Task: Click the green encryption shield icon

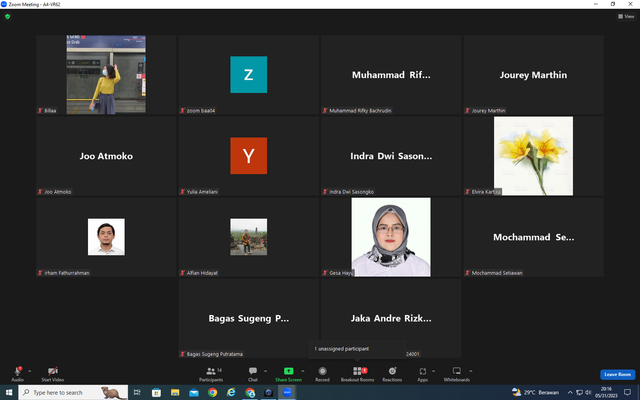Action: click(x=7, y=16)
